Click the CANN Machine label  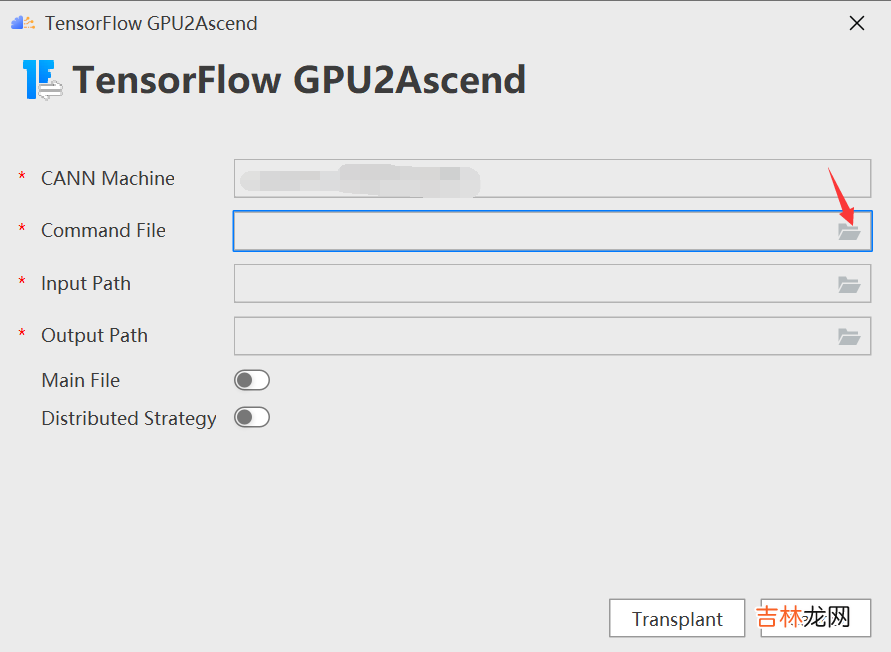click(108, 179)
